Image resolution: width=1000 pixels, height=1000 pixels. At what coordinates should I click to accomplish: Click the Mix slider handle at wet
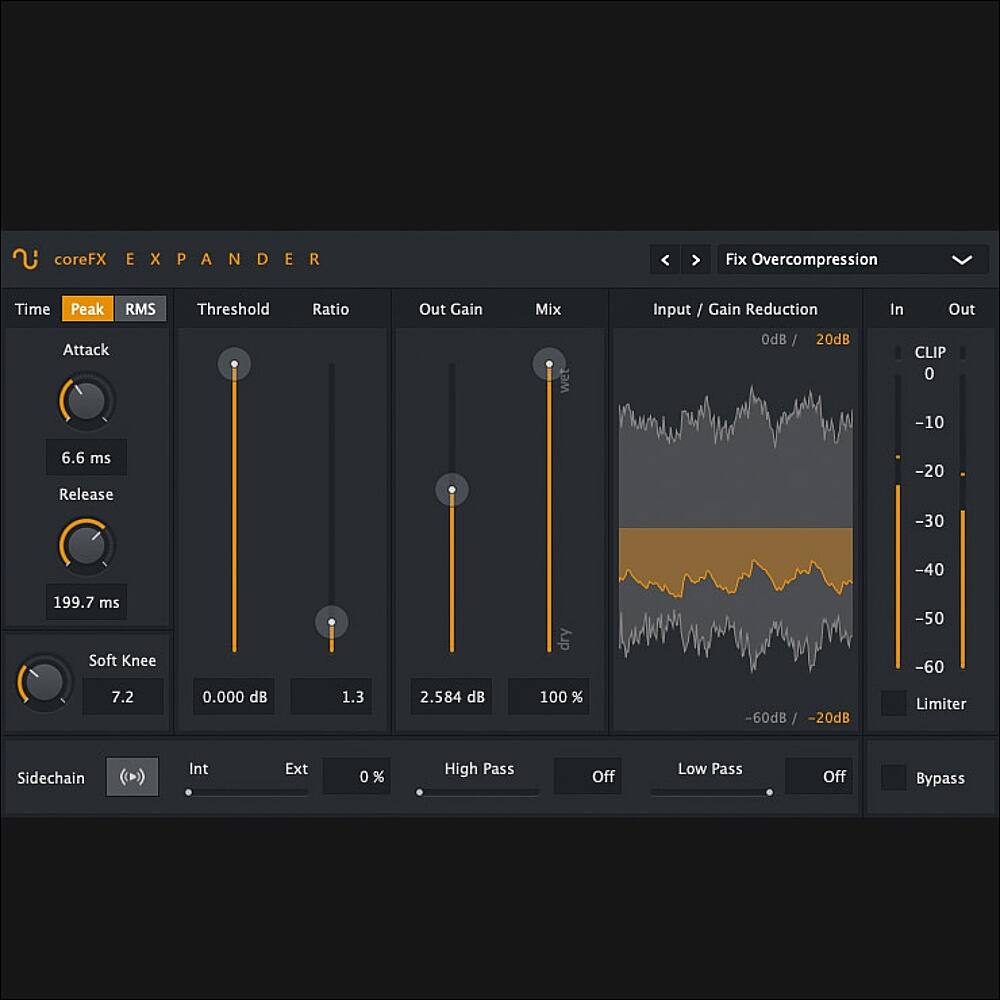(x=549, y=364)
